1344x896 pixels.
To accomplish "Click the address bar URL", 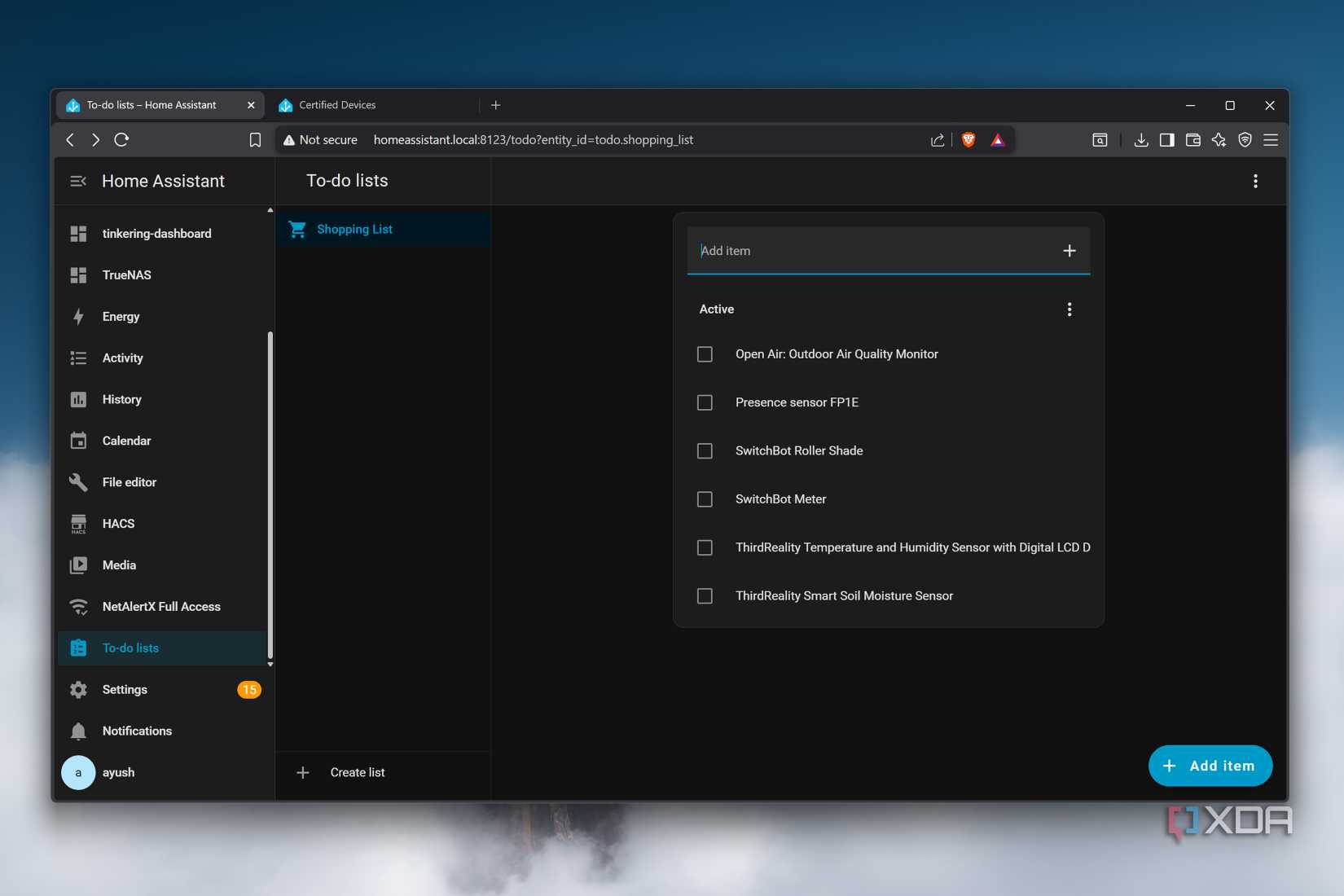I will pos(534,140).
